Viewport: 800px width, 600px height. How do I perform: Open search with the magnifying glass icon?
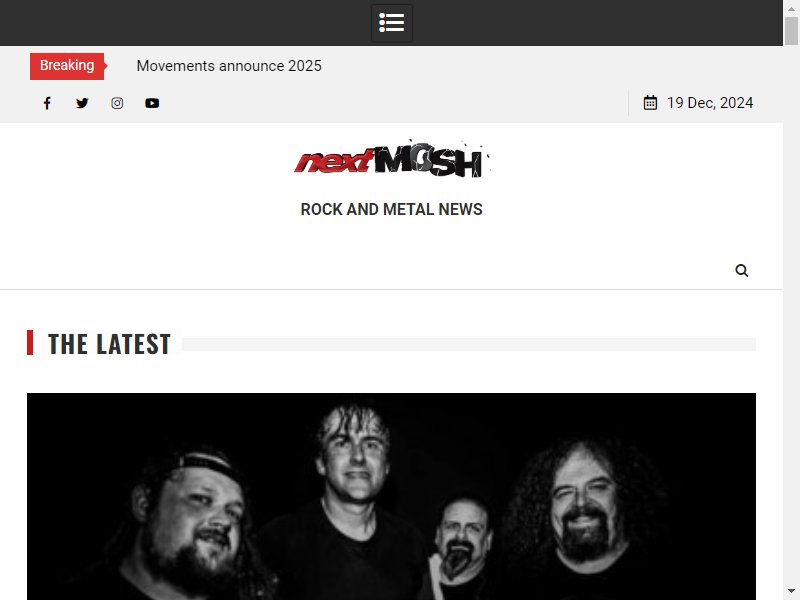(741, 270)
